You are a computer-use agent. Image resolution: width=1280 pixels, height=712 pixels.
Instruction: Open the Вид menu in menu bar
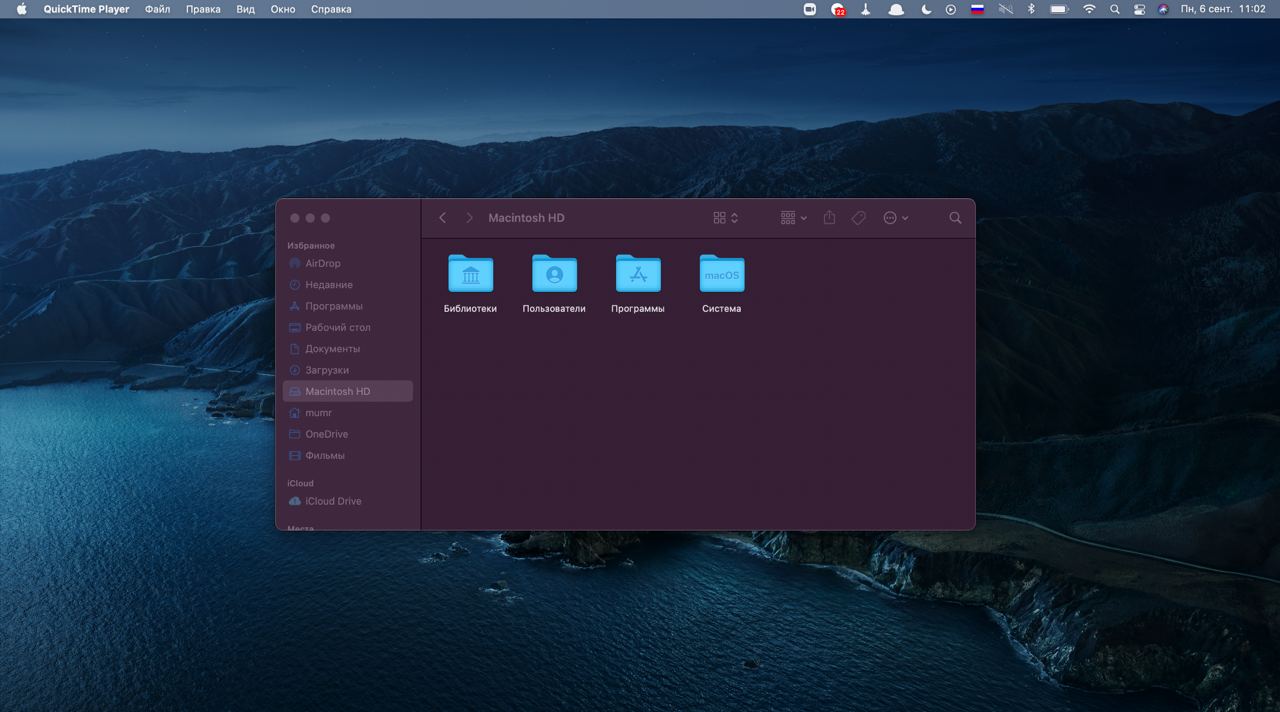point(245,9)
